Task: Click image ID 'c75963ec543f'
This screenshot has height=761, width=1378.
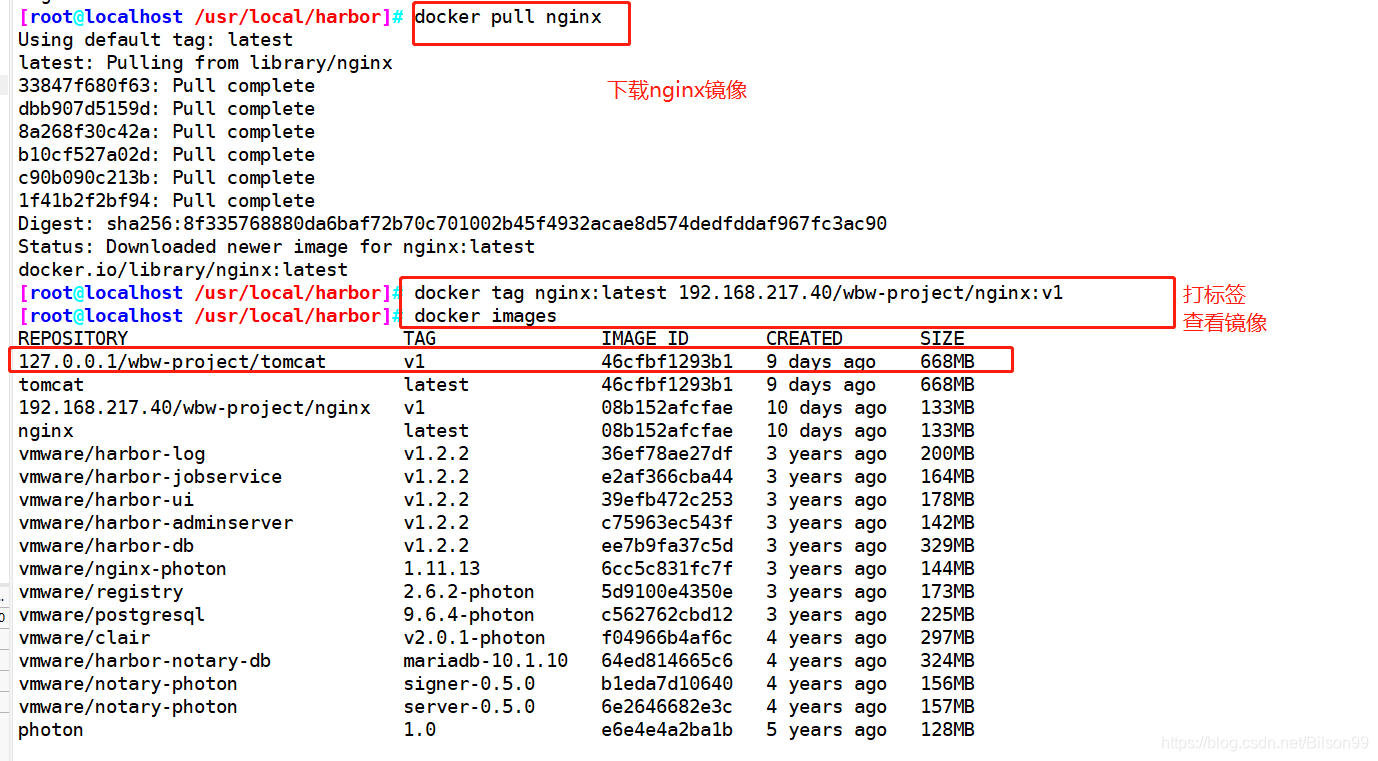Action: tap(667, 523)
